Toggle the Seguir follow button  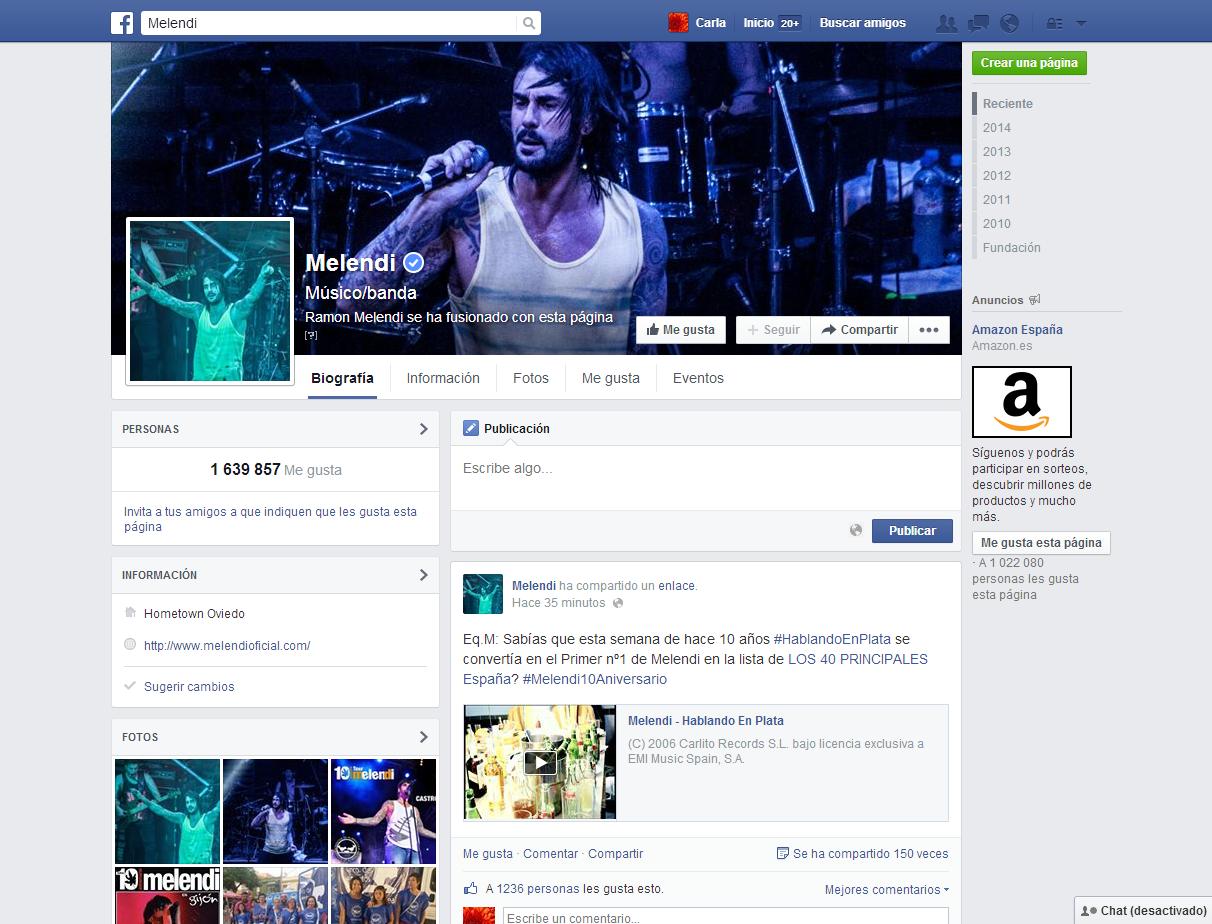click(773, 330)
